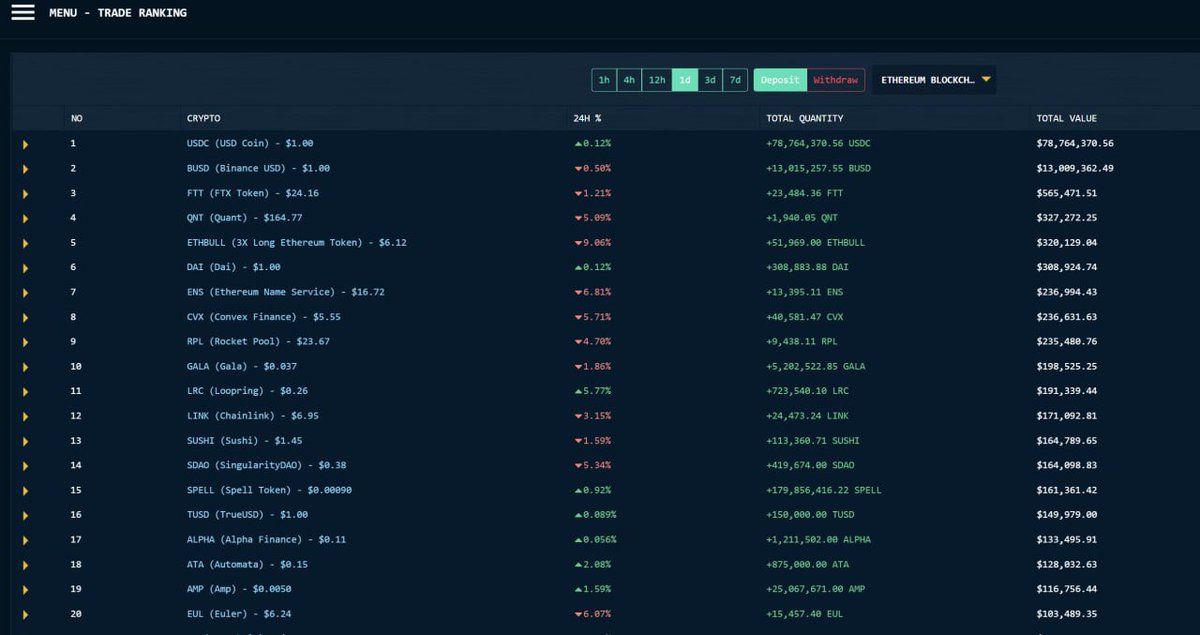
Task: Click total value $13,009,362.49
Action: pos(1075,168)
